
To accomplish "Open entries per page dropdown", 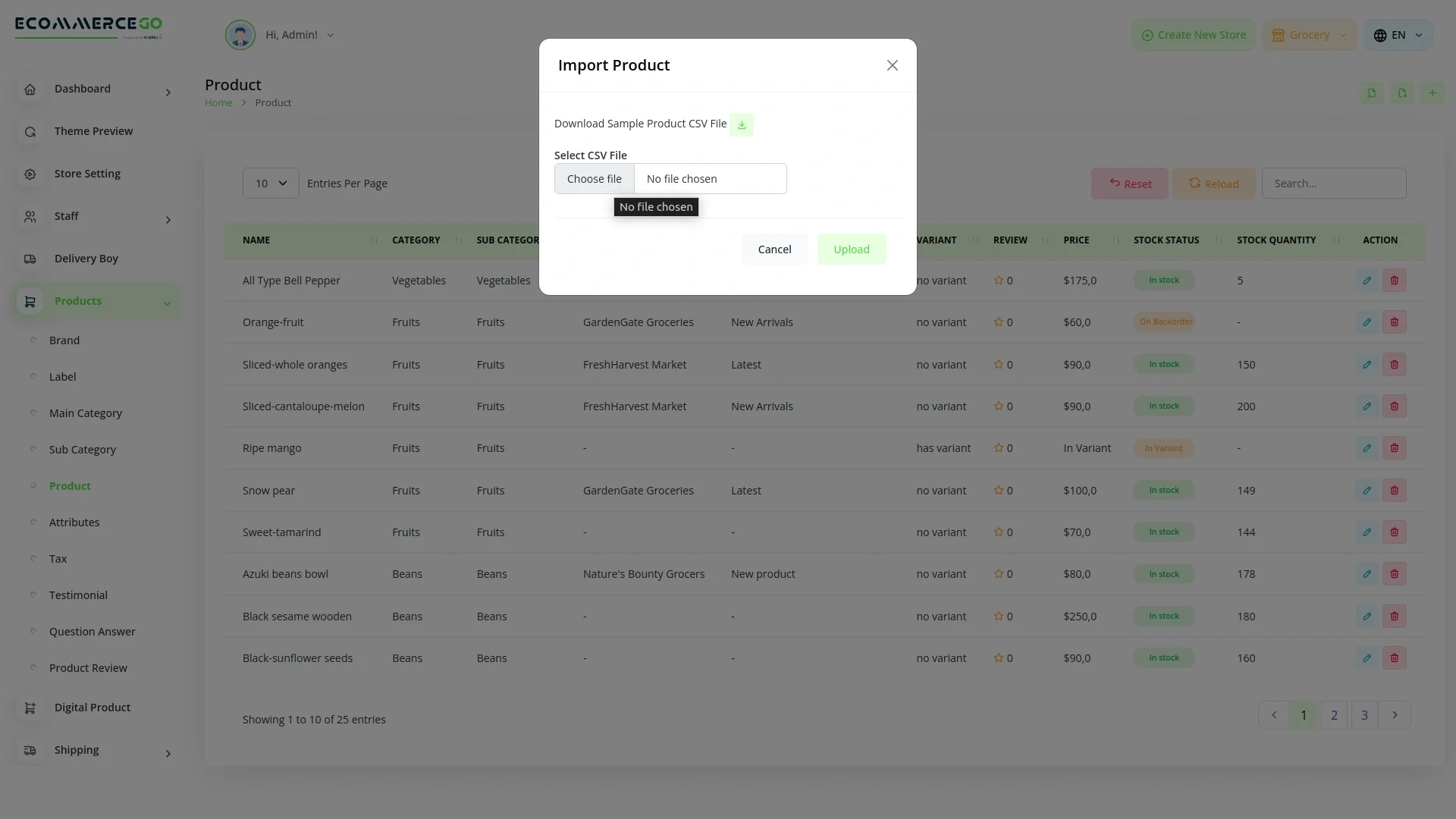I will (x=271, y=184).
